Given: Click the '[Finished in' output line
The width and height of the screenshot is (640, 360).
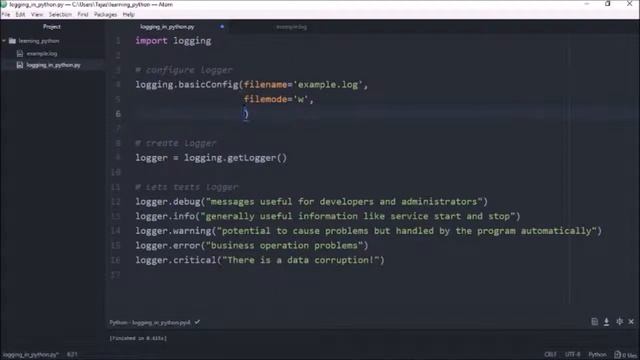Looking at the screenshot, I should [138, 338].
